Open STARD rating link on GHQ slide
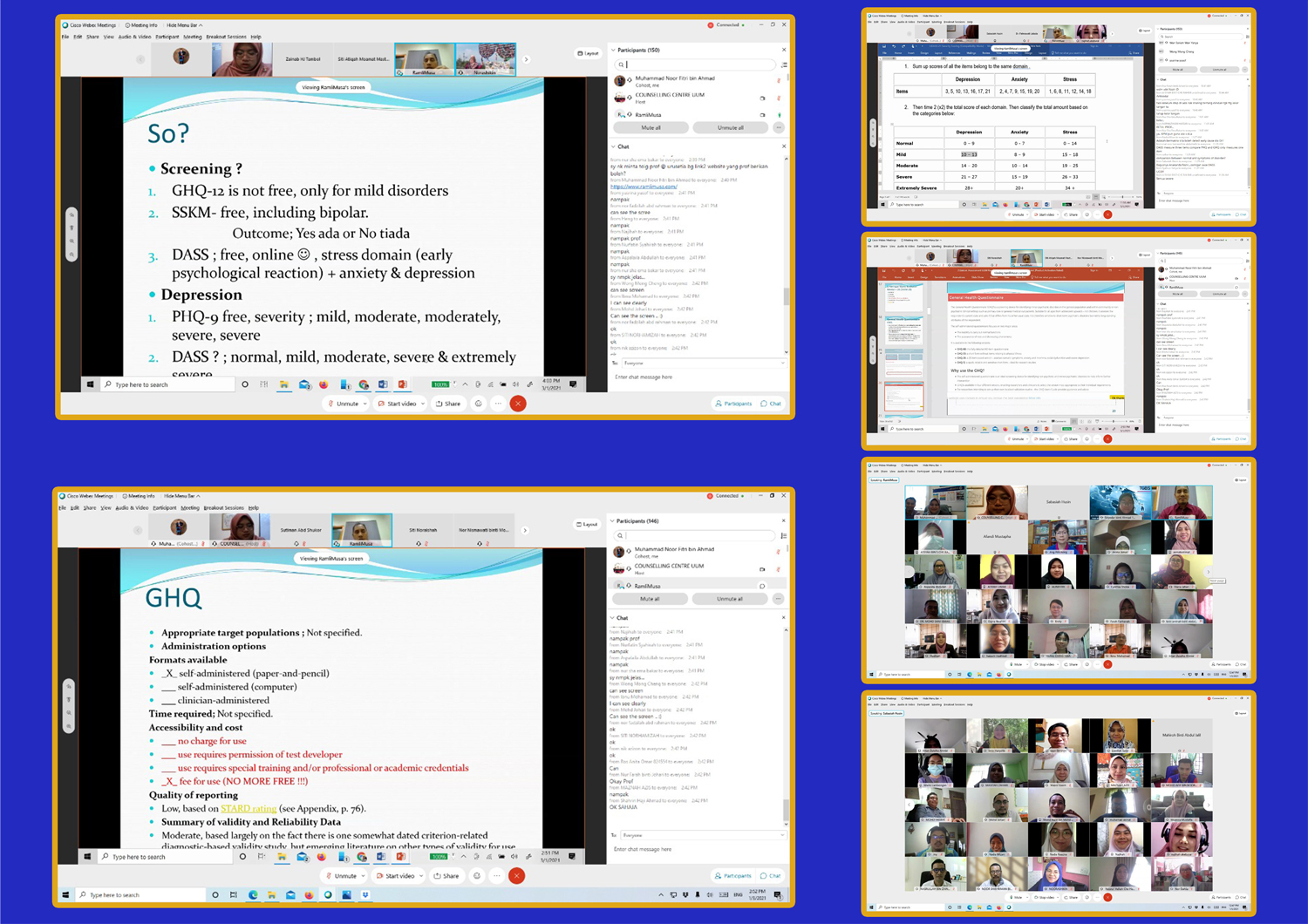This screenshot has width=1308, height=924. coord(248,809)
